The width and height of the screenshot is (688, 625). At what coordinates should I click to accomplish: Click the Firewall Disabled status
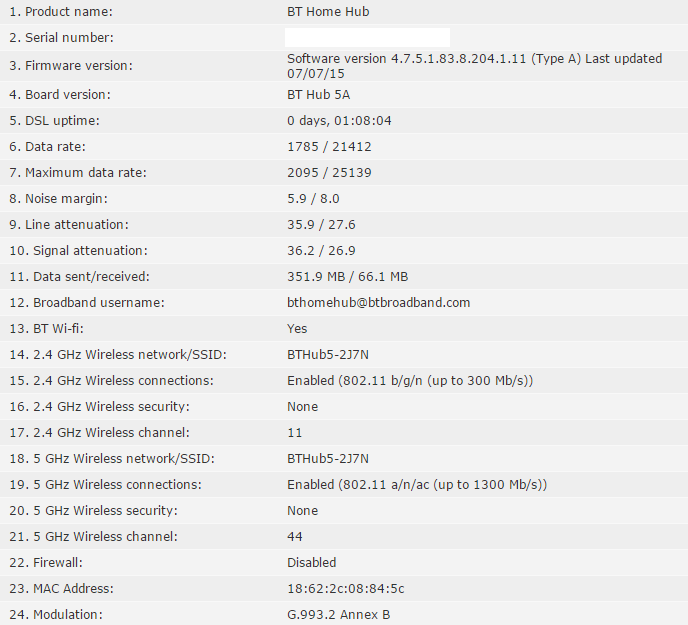pos(312,563)
